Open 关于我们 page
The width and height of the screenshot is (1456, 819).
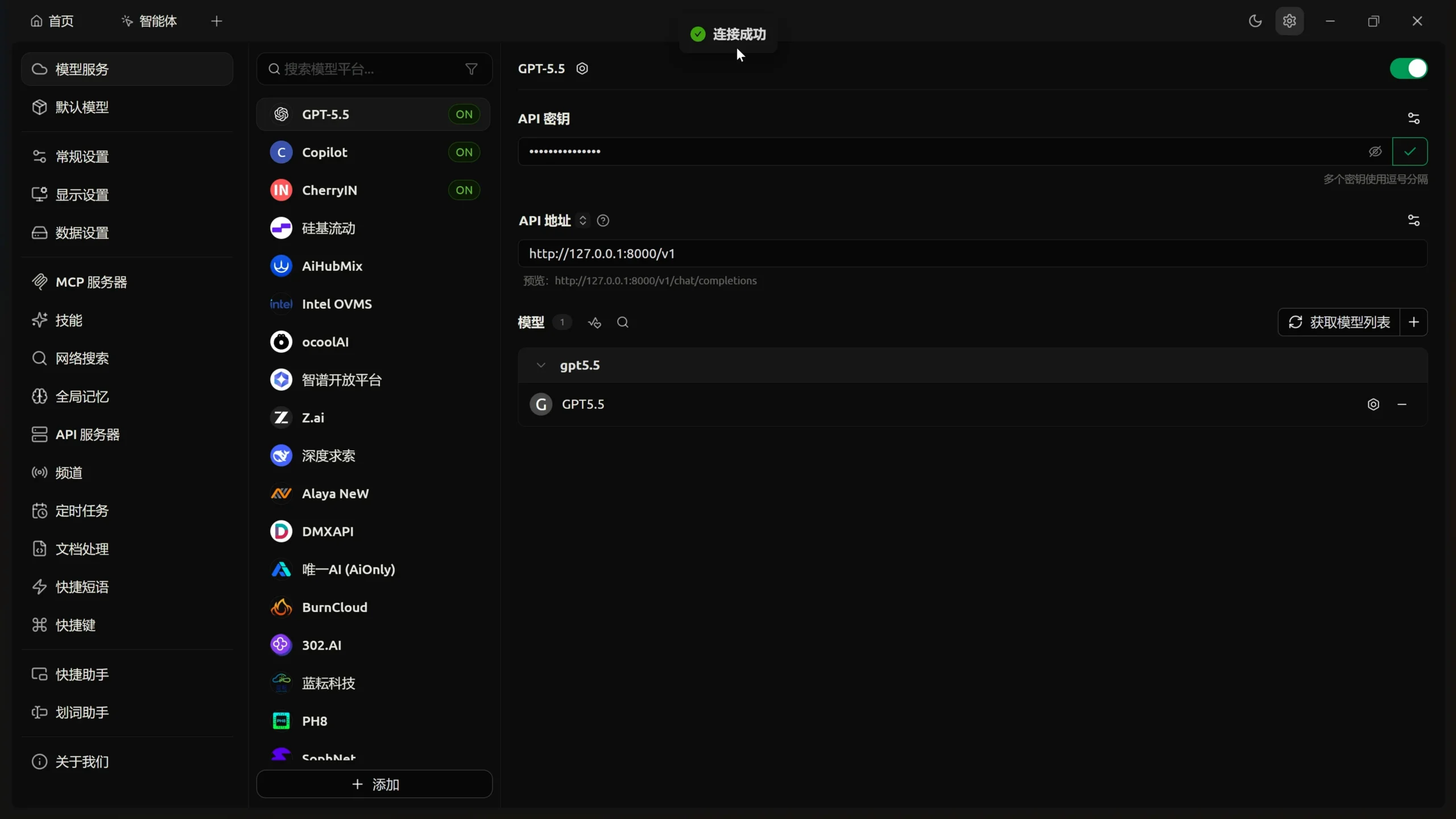[x=127, y=762]
